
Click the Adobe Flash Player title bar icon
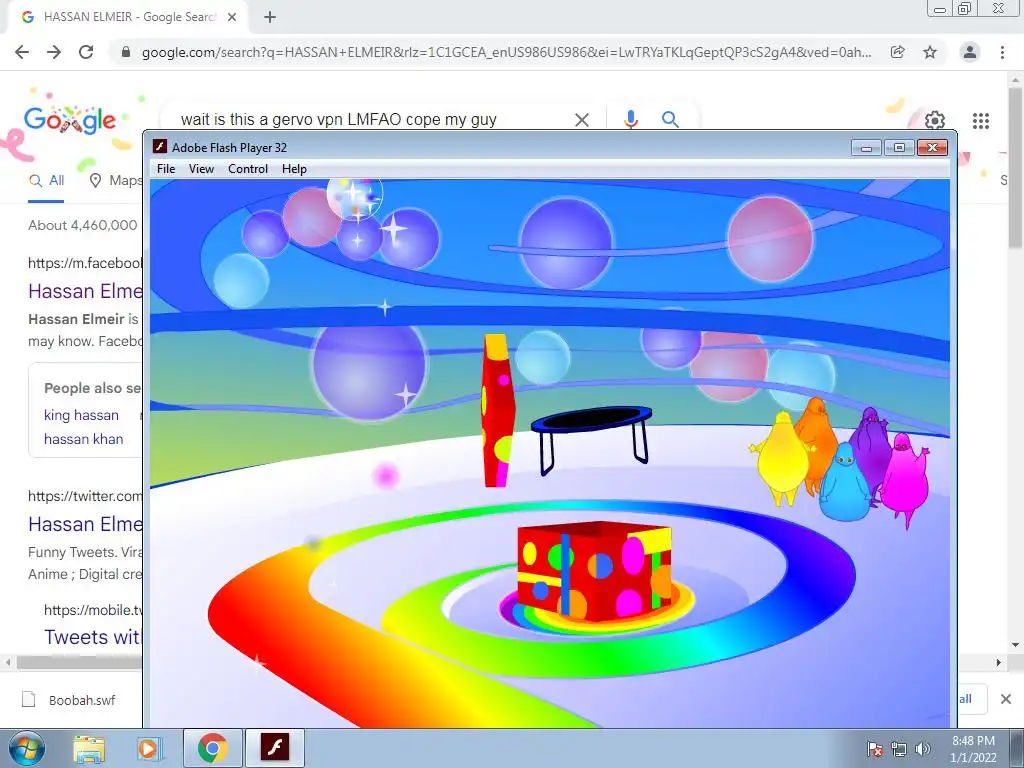tap(159, 146)
